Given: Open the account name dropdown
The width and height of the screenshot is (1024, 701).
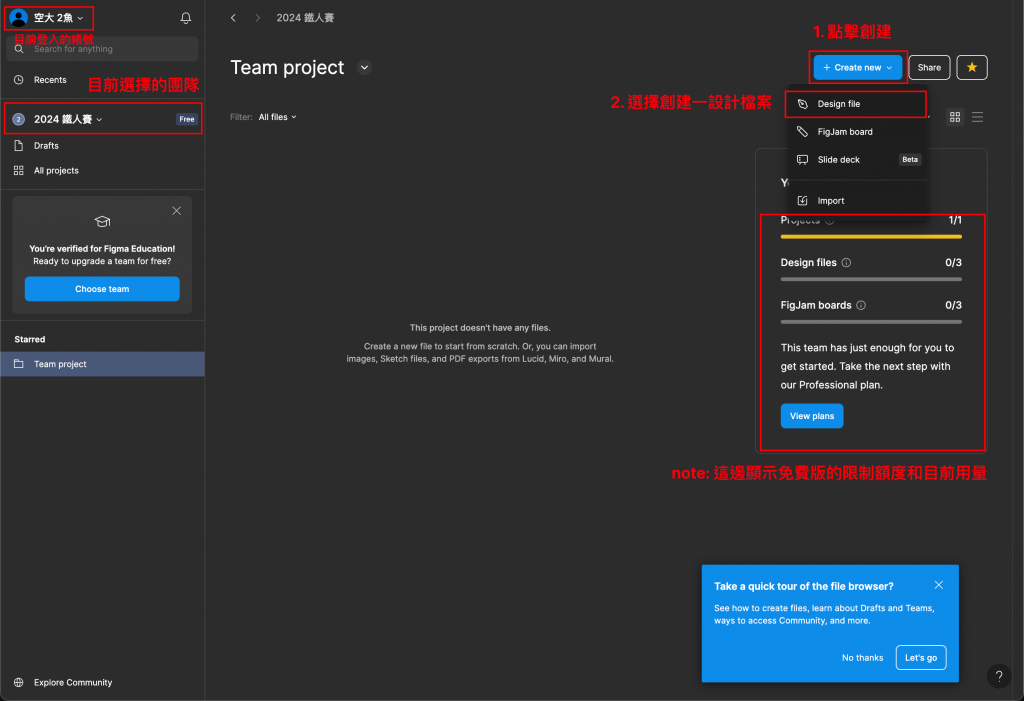Looking at the screenshot, I should click(x=58, y=18).
